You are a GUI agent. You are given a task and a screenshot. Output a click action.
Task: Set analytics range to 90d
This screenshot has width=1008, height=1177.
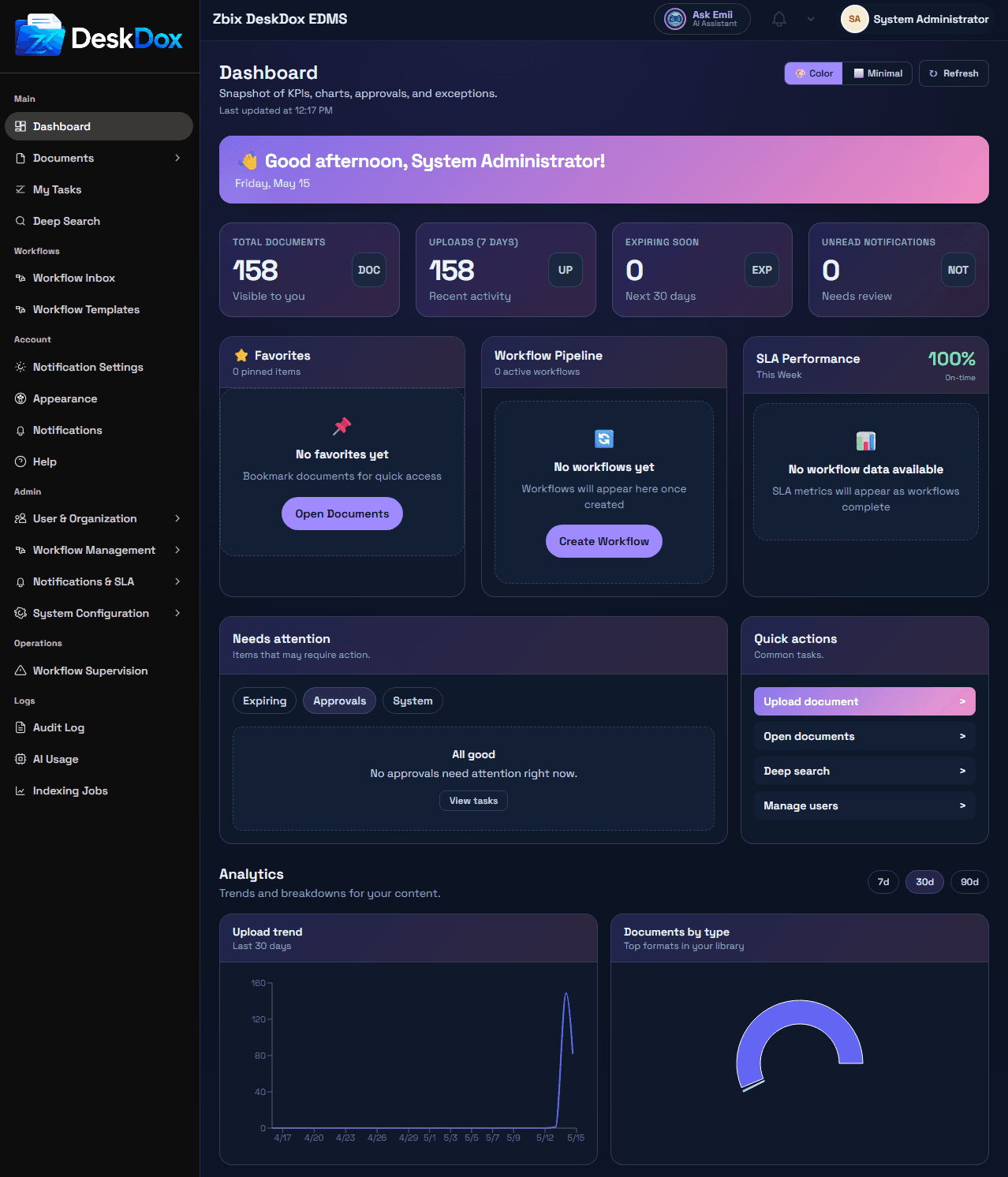969,882
